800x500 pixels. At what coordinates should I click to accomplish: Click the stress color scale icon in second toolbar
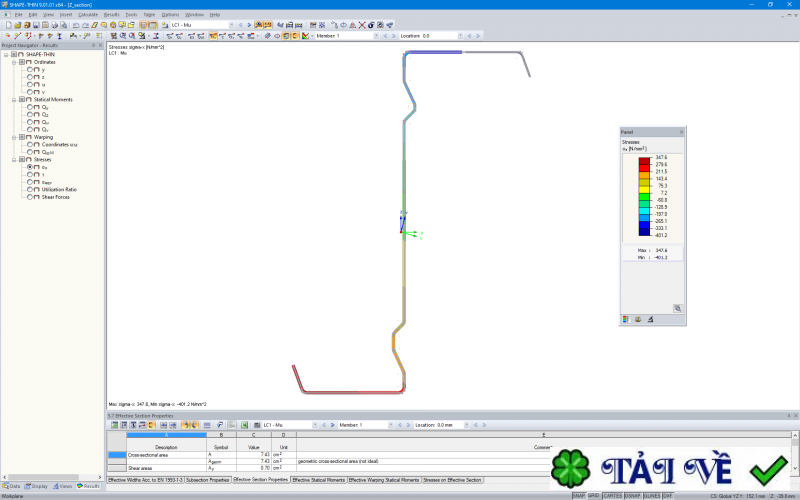(x=305, y=36)
